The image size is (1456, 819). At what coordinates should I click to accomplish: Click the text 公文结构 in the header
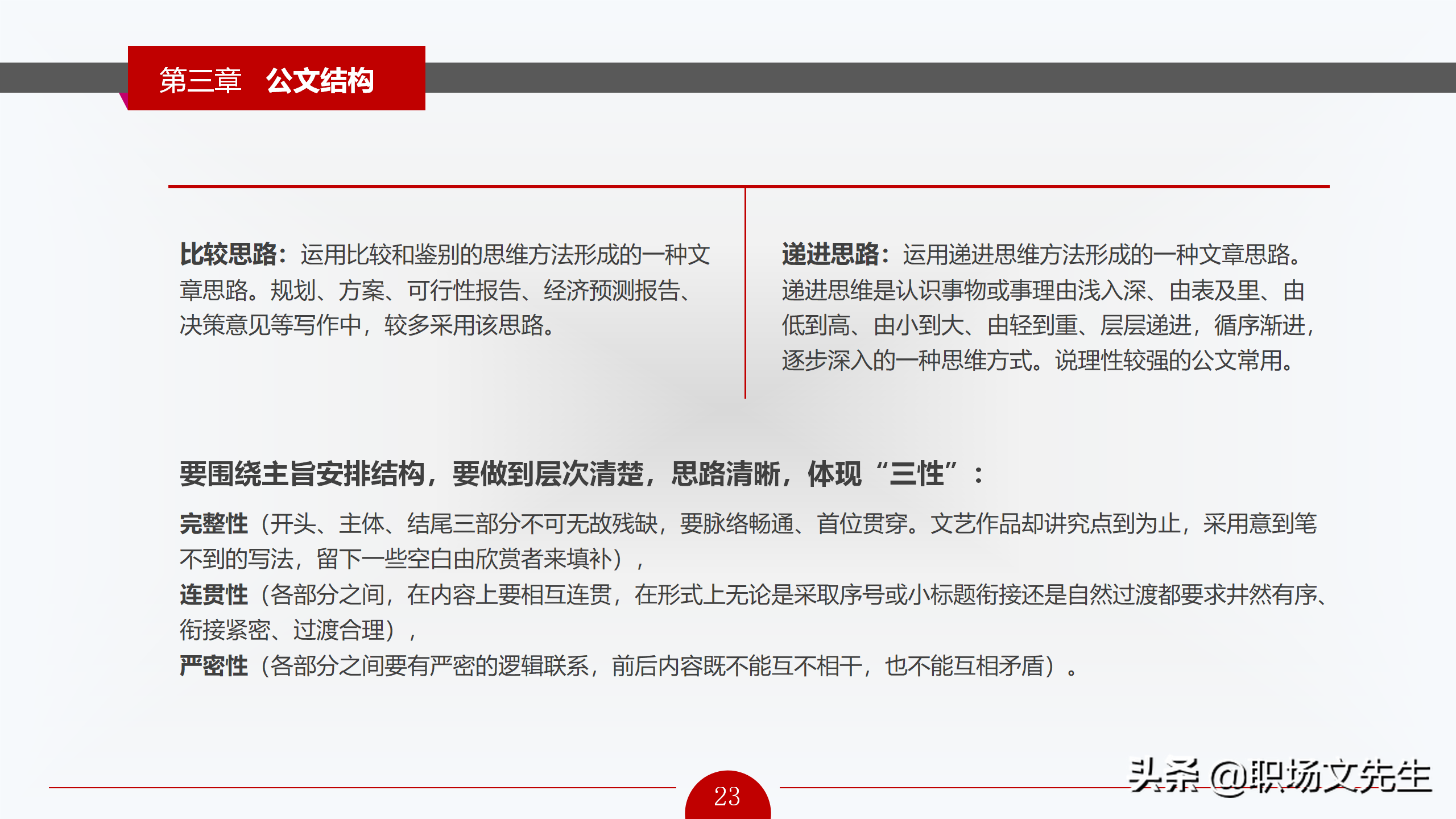point(320,80)
